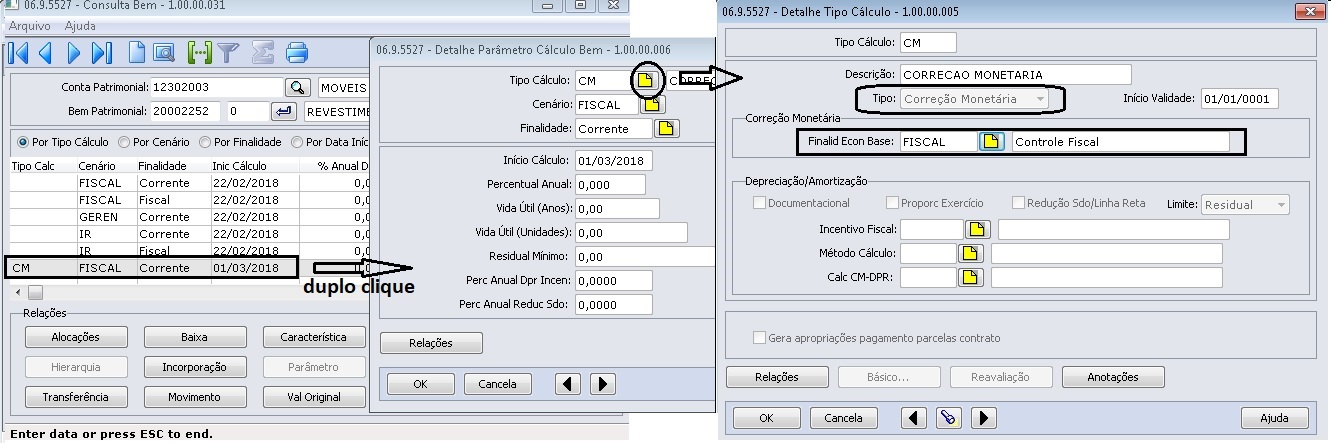Open yellow note zoom beside Incentivo Fiscal
The height and width of the screenshot is (443, 1331).
pyautogui.click(x=977, y=230)
